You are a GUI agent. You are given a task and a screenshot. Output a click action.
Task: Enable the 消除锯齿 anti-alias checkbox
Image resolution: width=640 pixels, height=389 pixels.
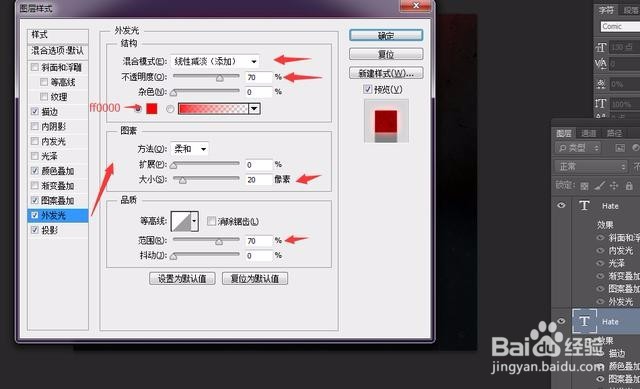click(x=211, y=221)
